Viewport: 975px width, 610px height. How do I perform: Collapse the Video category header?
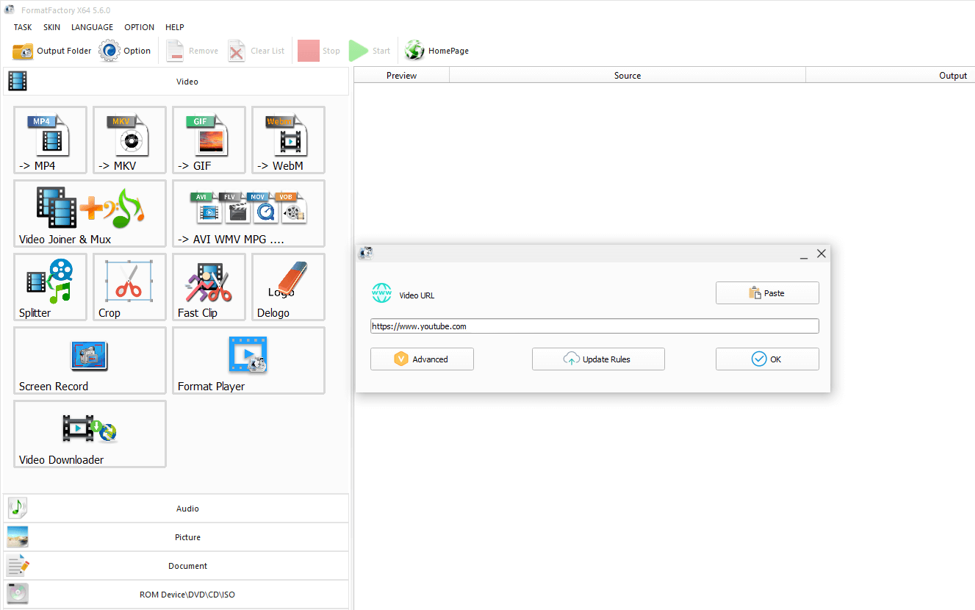[177, 81]
